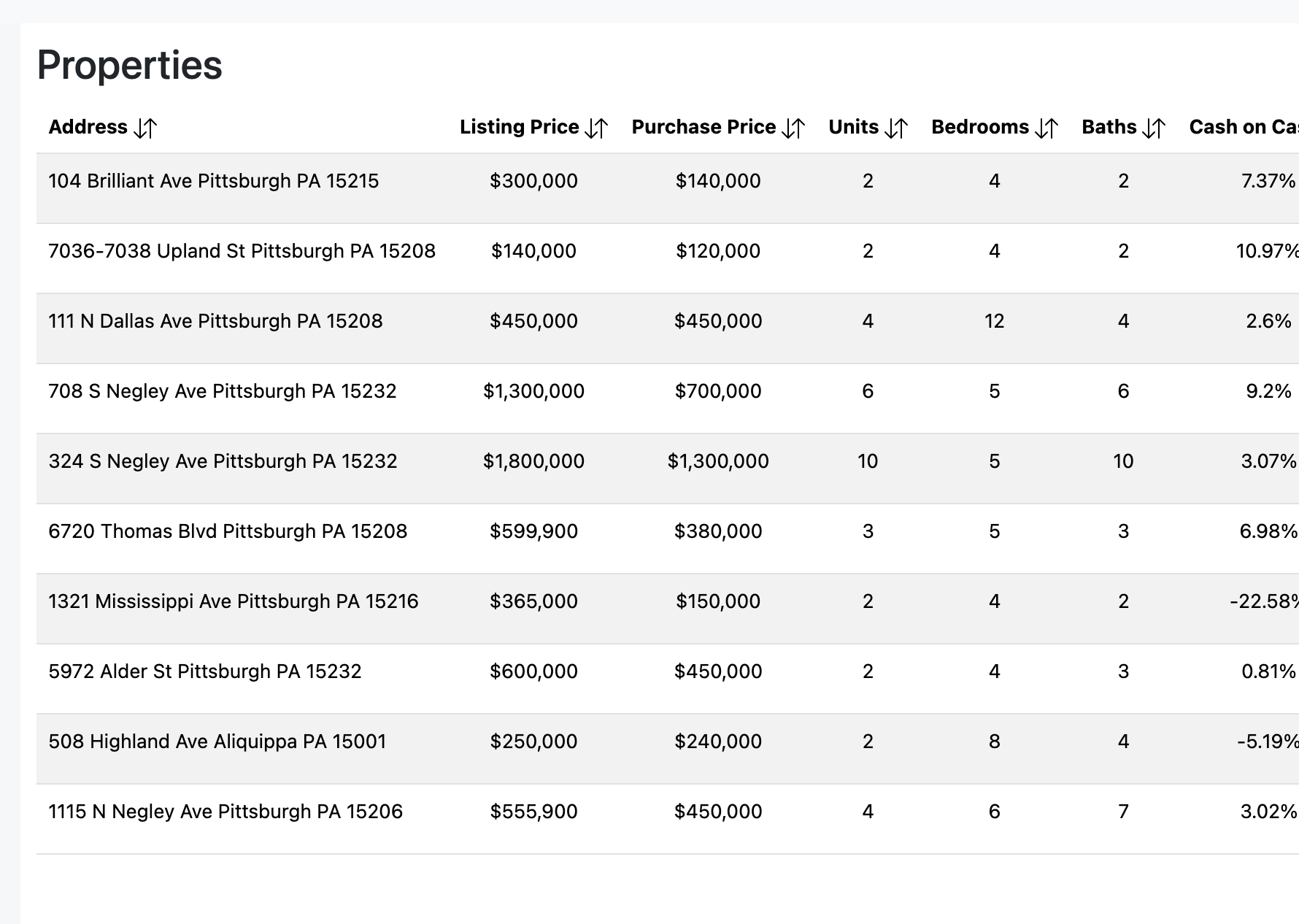This screenshot has height=924, width=1299.
Task: Click the Properties page heading
Action: pos(130,65)
